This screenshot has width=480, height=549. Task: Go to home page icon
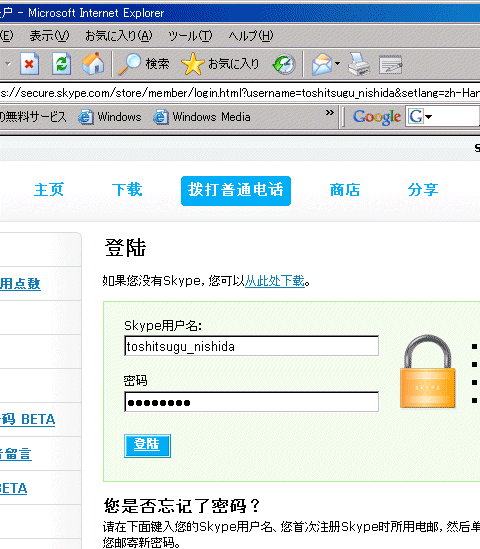click(93, 64)
